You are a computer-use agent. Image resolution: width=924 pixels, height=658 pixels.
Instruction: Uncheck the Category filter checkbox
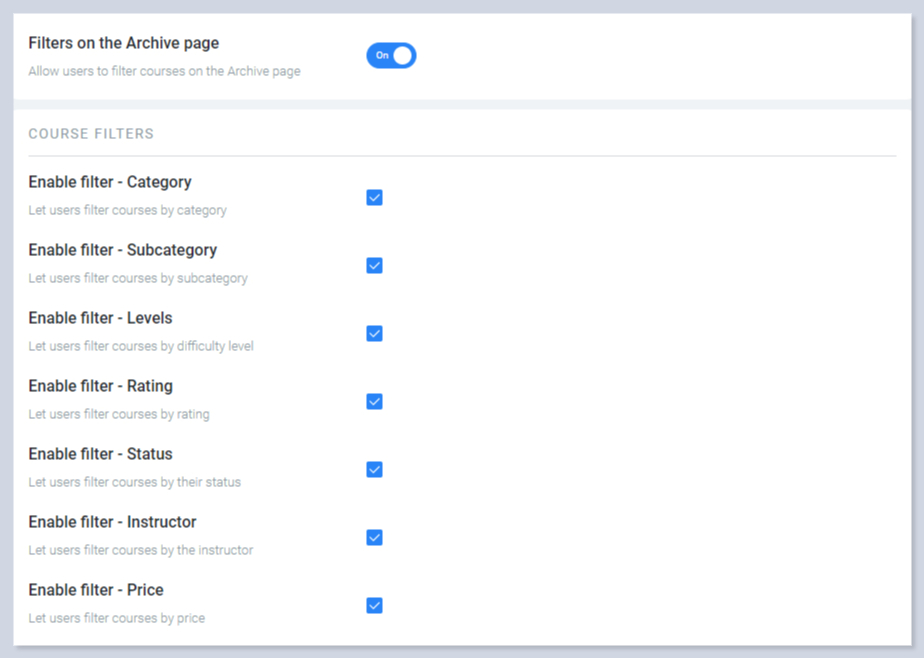[374, 198]
